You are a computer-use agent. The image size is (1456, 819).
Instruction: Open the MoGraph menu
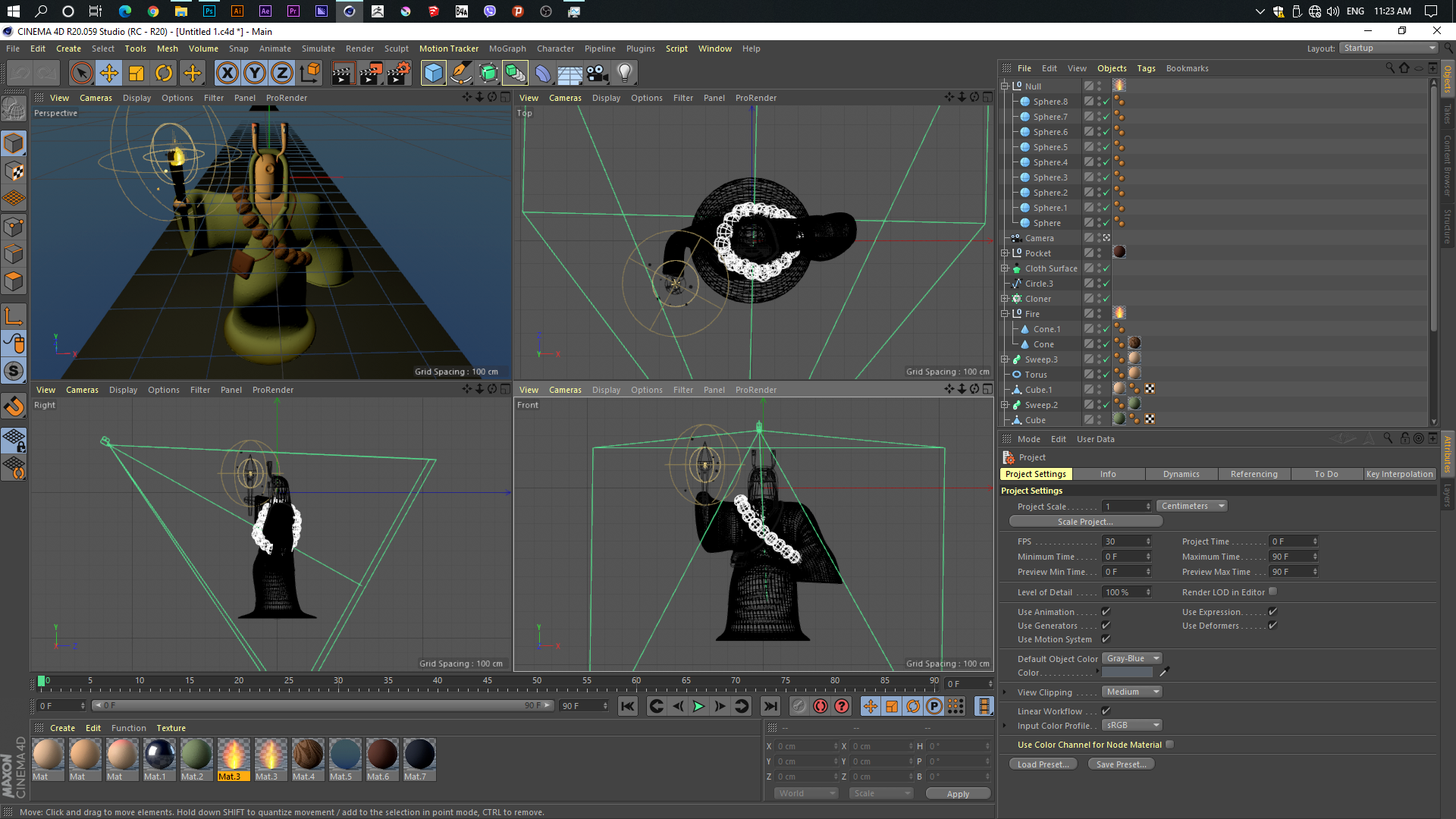507,49
